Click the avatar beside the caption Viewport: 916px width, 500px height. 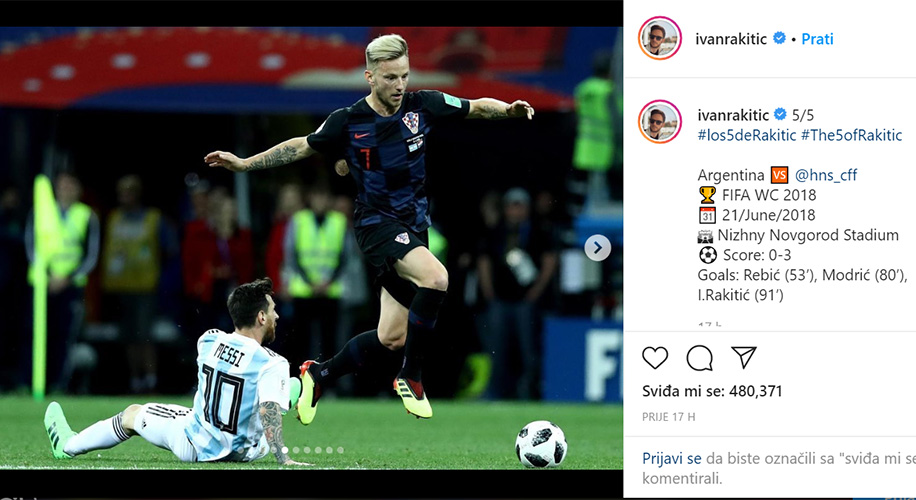pos(660,121)
